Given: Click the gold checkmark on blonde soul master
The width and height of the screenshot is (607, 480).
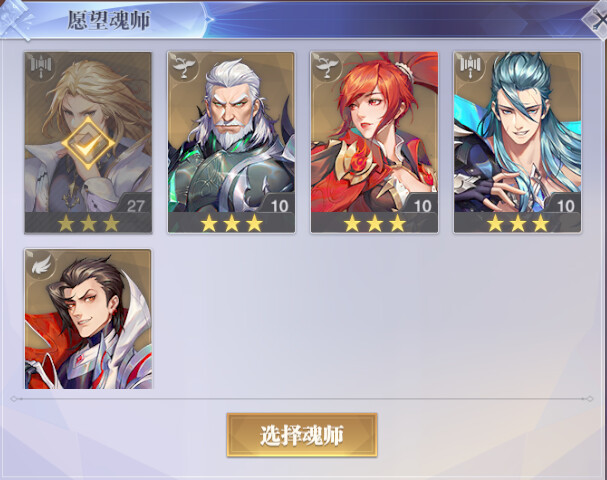Looking at the screenshot, I should click(x=88, y=143).
